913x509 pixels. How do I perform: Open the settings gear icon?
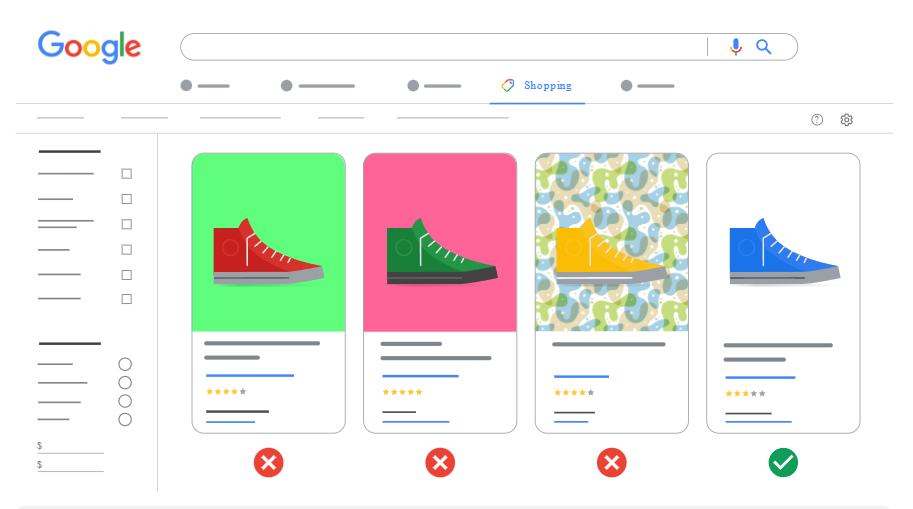coord(846,120)
